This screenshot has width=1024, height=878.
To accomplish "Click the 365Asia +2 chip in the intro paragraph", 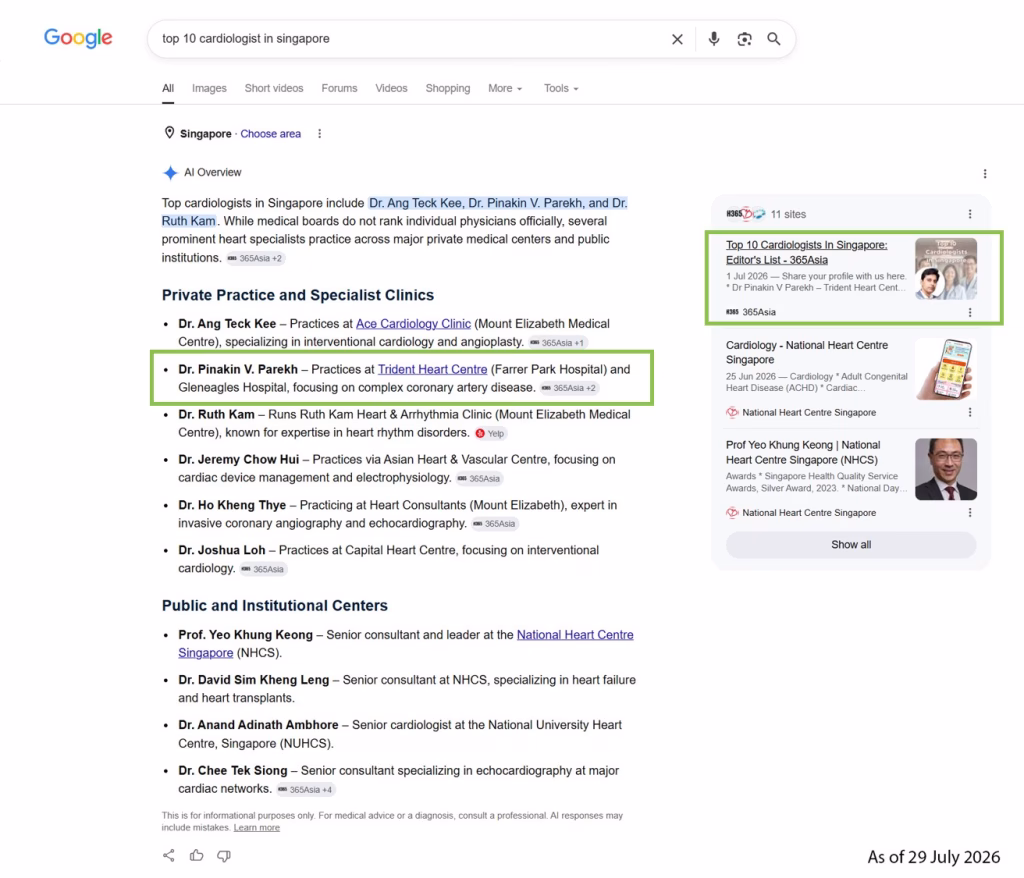I will pos(255,258).
